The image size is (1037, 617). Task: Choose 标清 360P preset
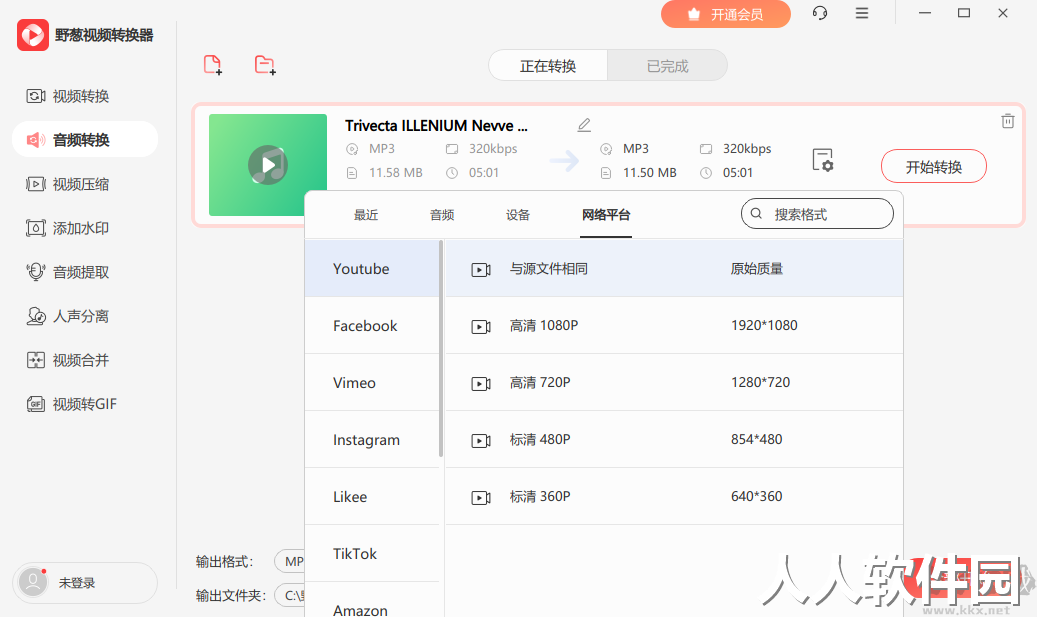coord(675,497)
